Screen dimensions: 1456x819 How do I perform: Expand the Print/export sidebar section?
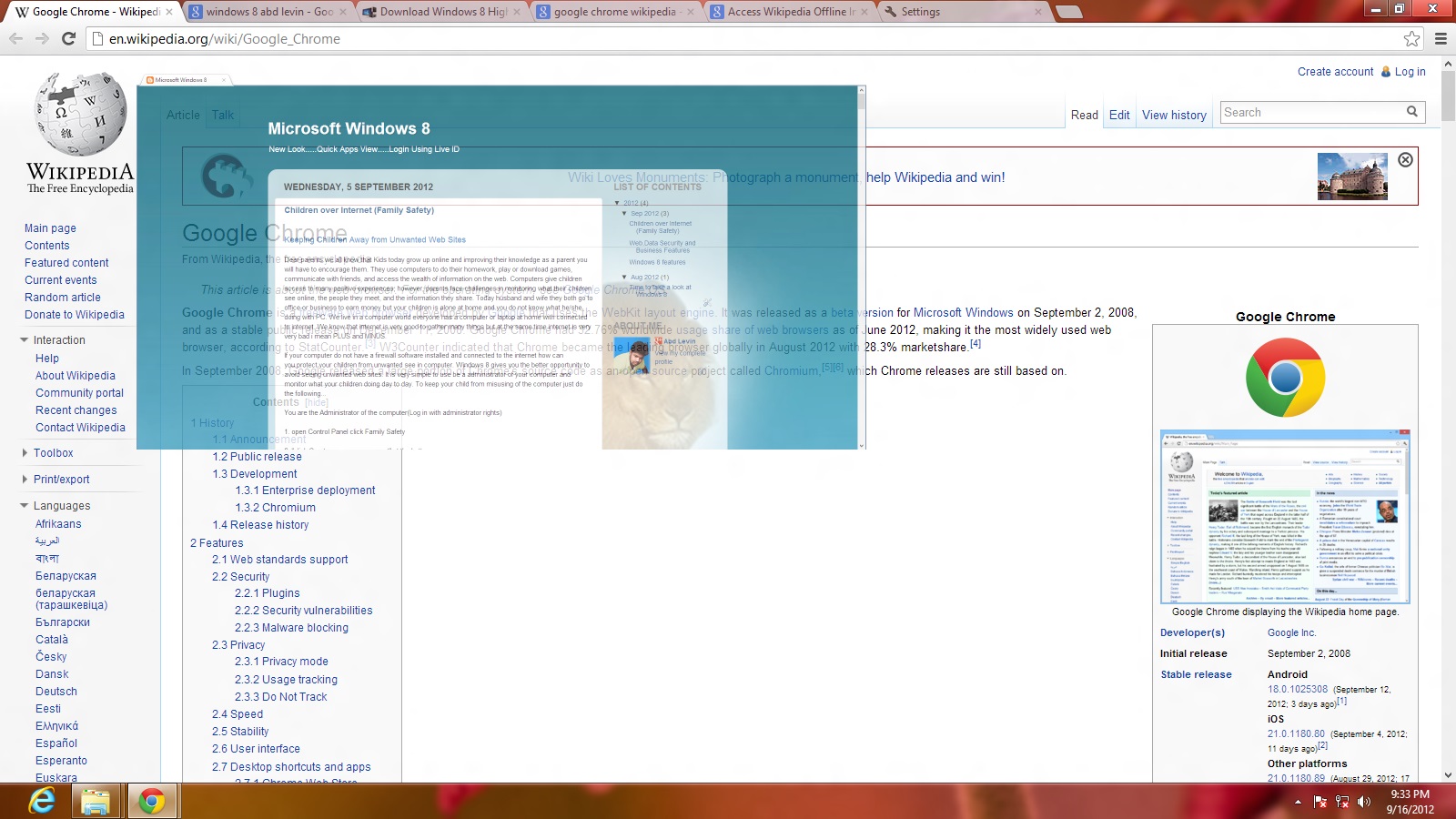coord(25,480)
